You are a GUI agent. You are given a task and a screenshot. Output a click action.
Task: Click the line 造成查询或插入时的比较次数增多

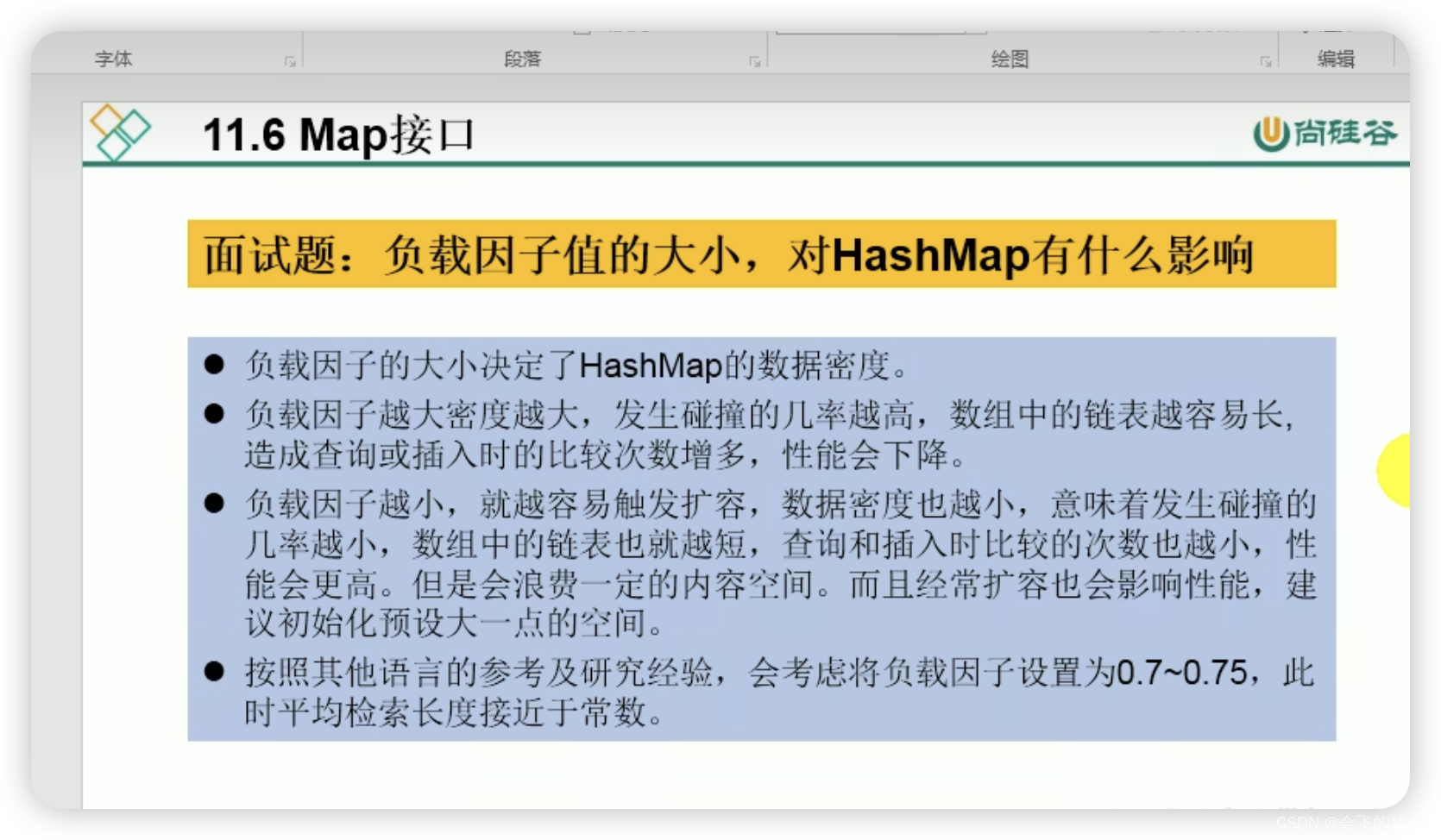(x=605, y=455)
